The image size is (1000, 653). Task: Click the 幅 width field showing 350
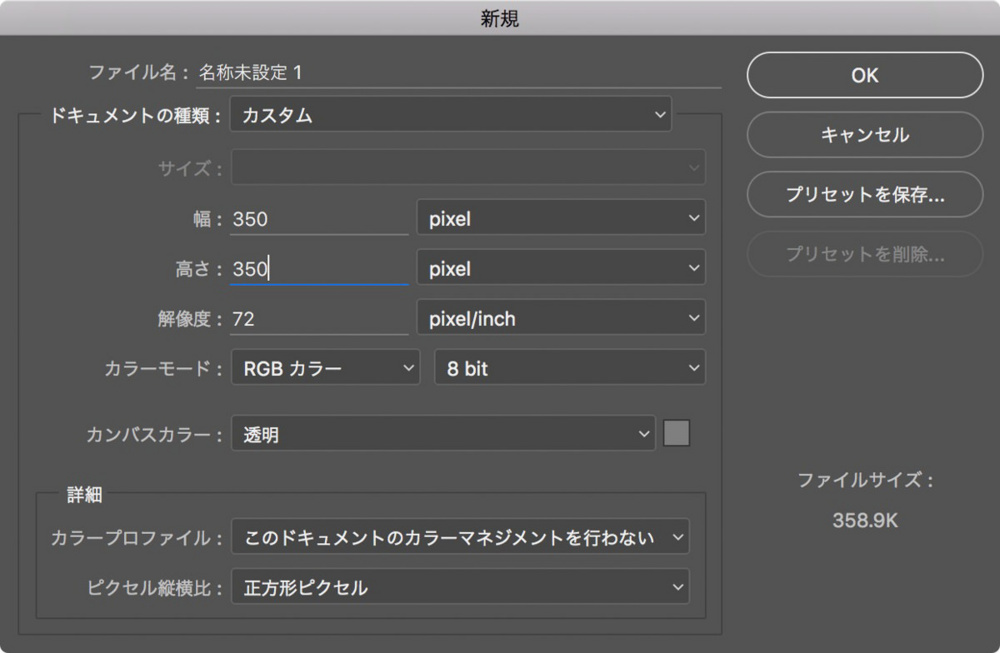(319, 219)
